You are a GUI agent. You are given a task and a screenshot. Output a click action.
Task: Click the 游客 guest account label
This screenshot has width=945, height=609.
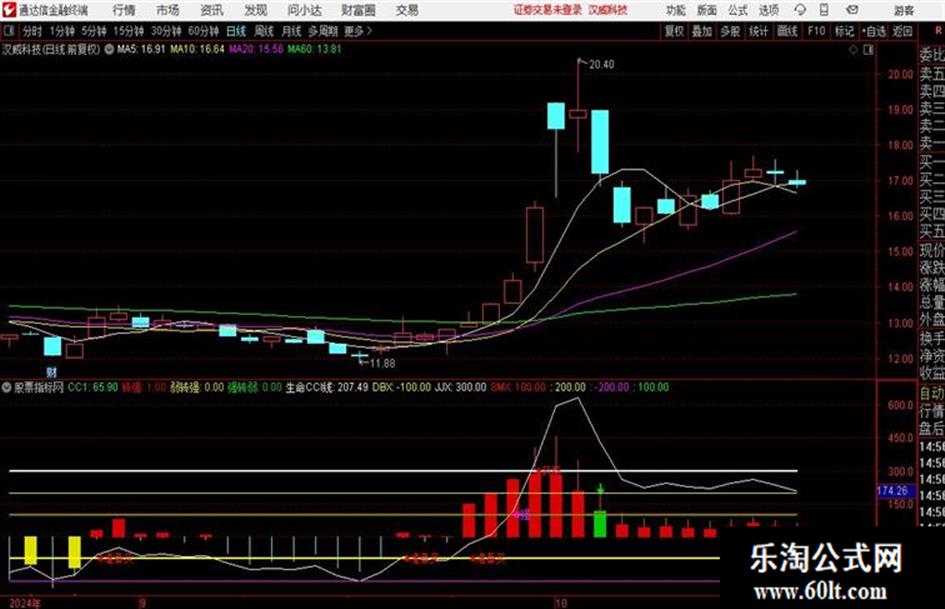[x=903, y=11]
